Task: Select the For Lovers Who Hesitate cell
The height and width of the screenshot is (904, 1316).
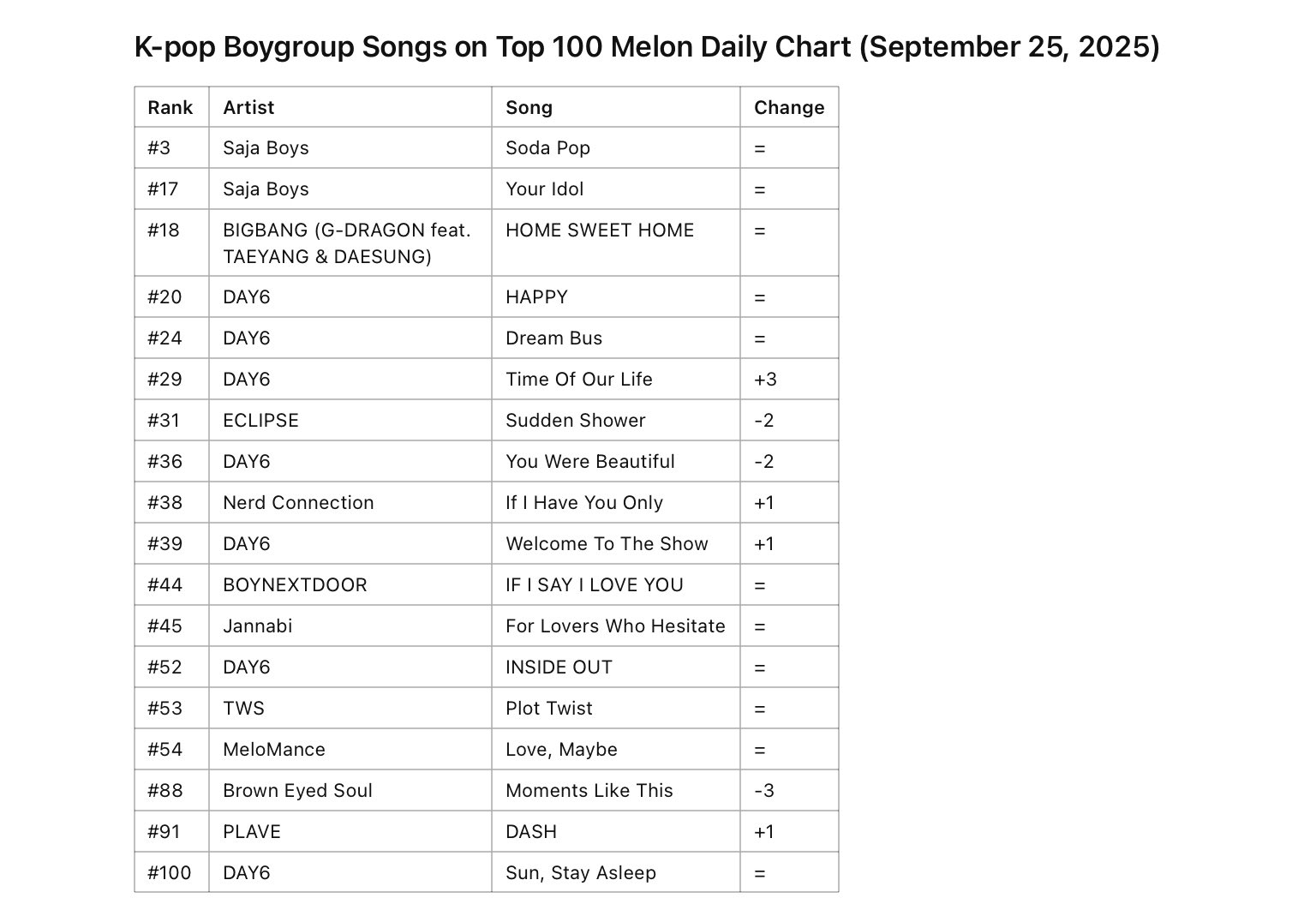Action: [x=616, y=626]
